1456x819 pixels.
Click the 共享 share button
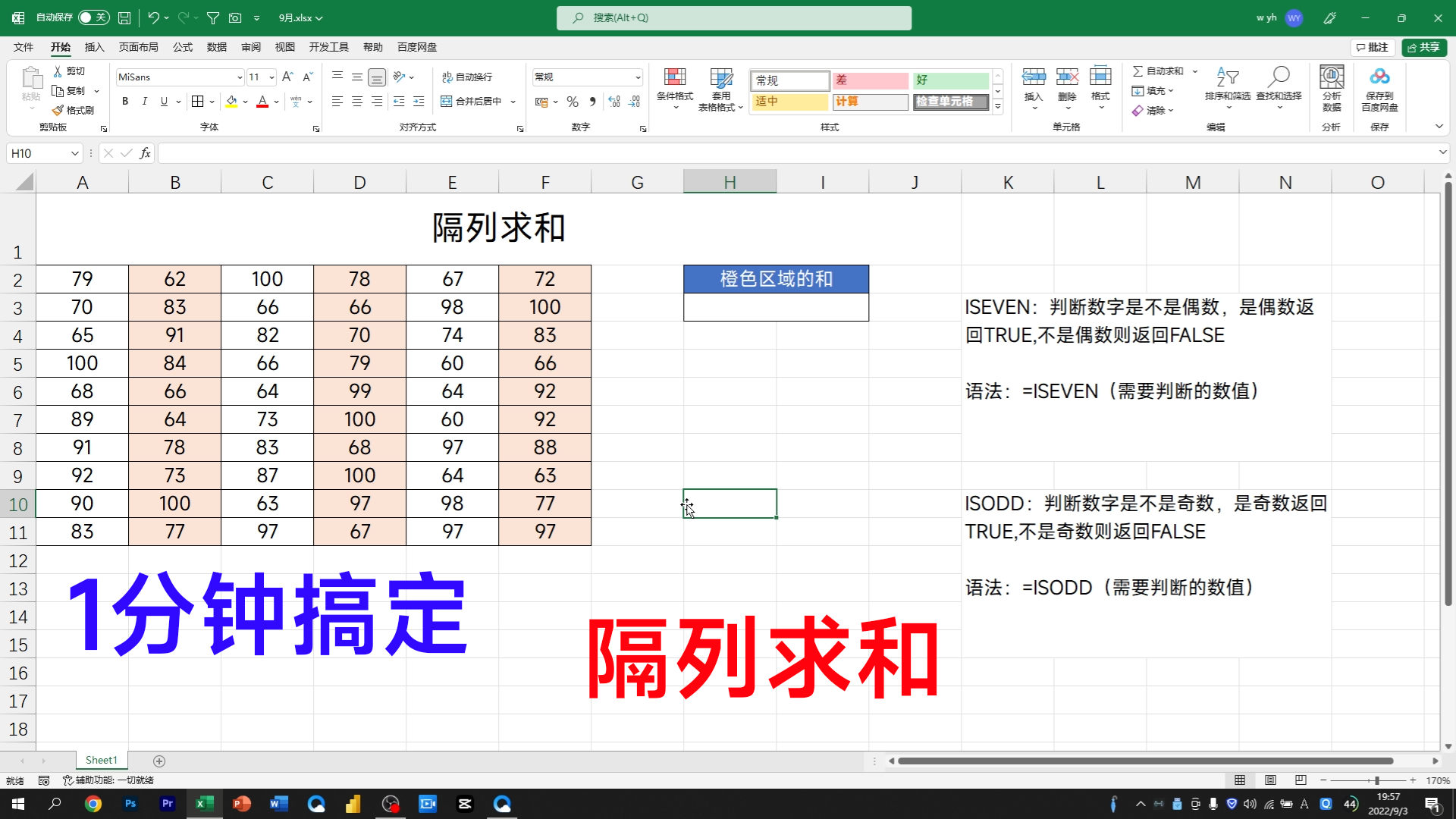pyautogui.click(x=1424, y=47)
